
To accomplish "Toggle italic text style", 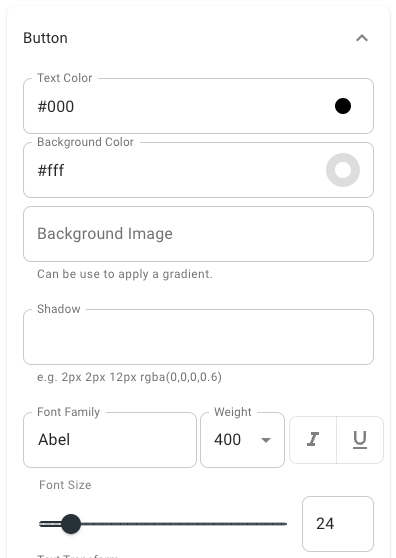I will (x=313, y=439).
